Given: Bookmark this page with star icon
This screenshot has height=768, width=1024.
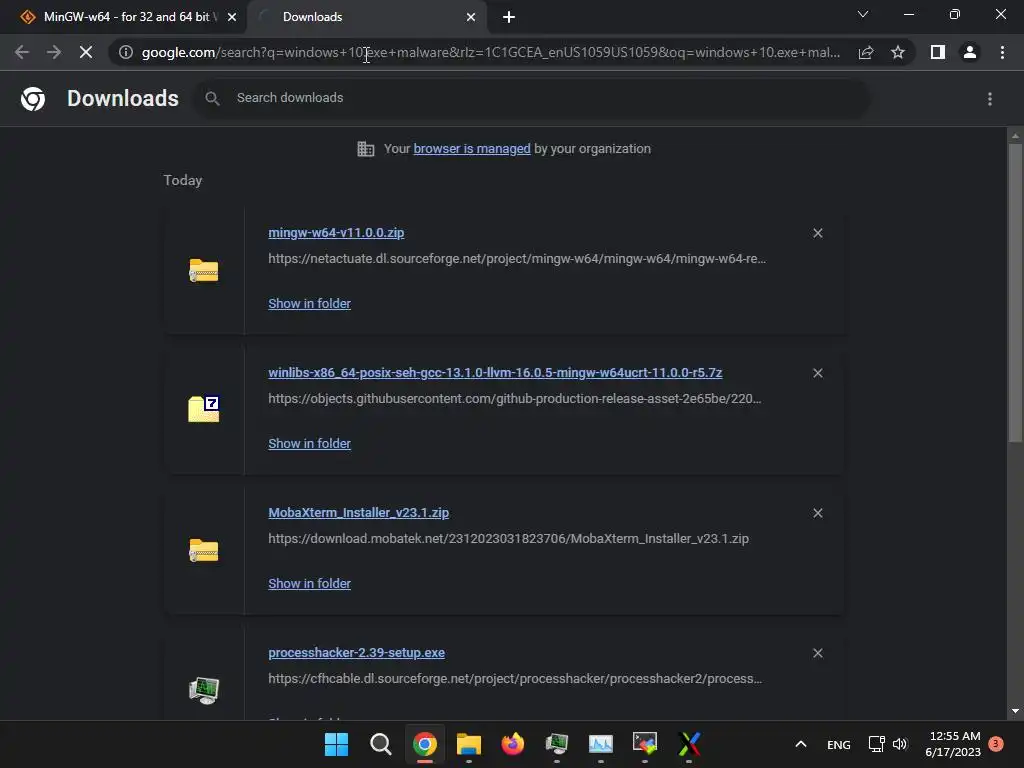Looking at the screenshot, I should (x=898, y=52).
